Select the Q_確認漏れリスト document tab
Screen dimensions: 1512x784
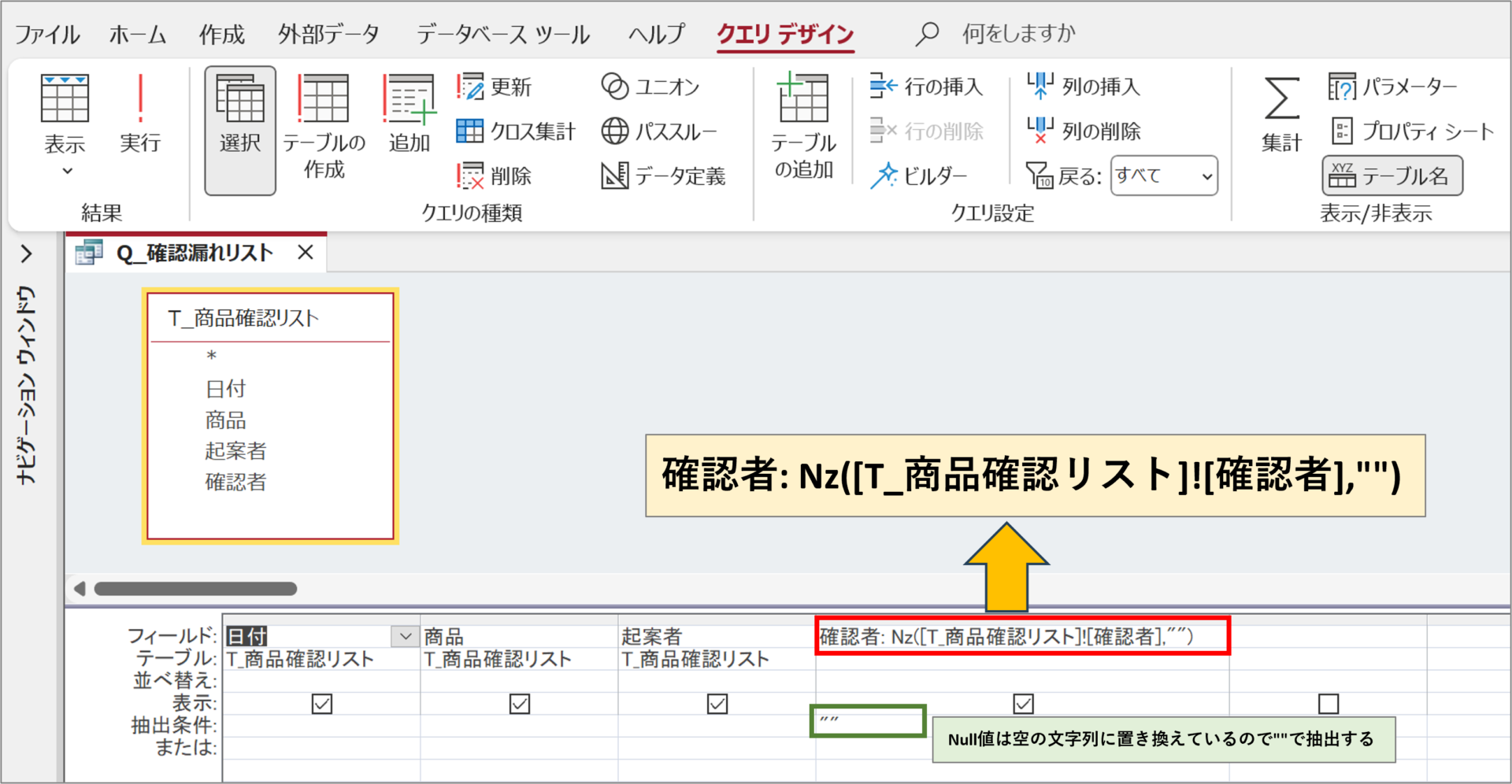tap(195, 253)
